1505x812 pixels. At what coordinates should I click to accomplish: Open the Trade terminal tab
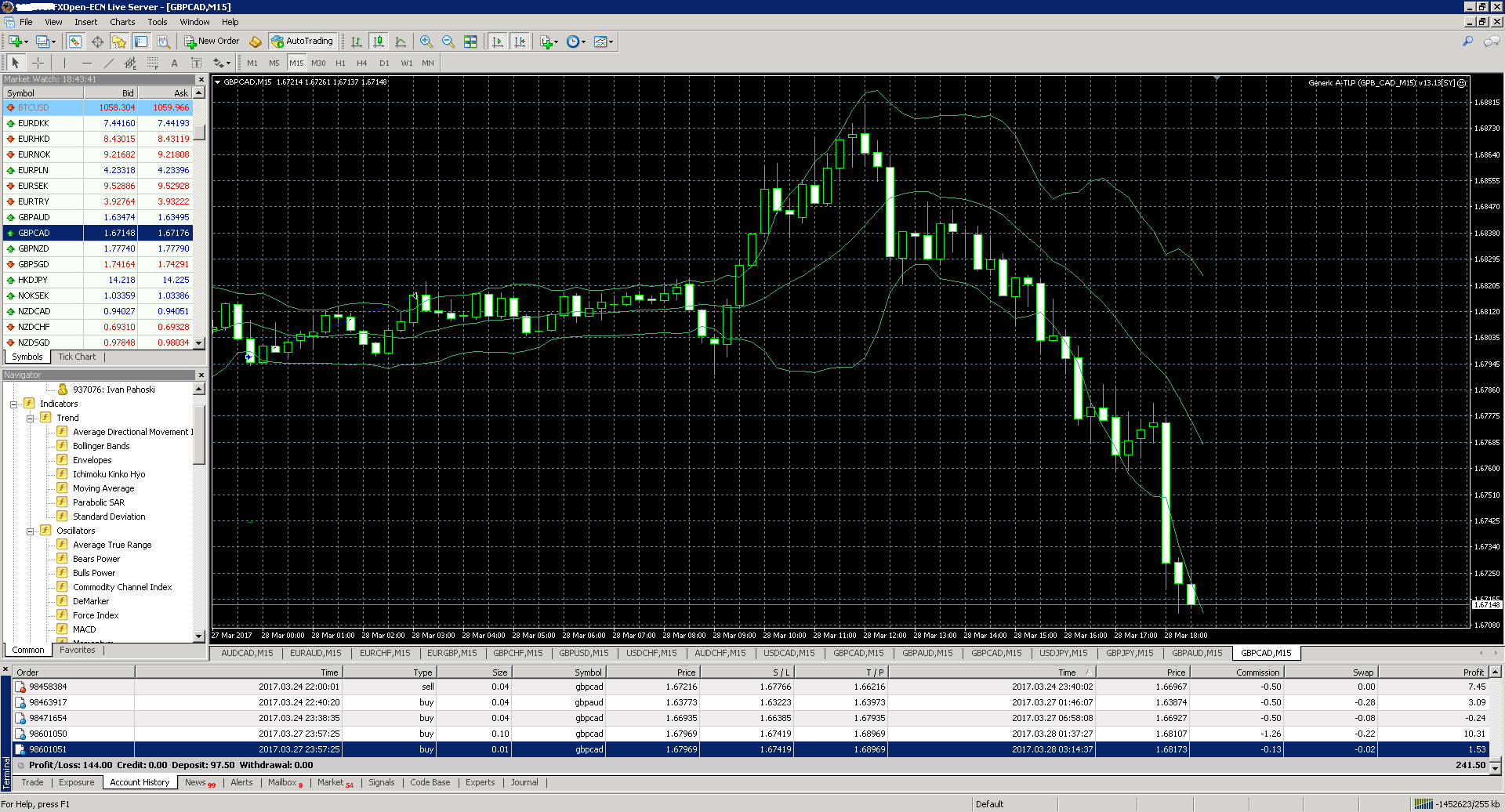point(32,782)
